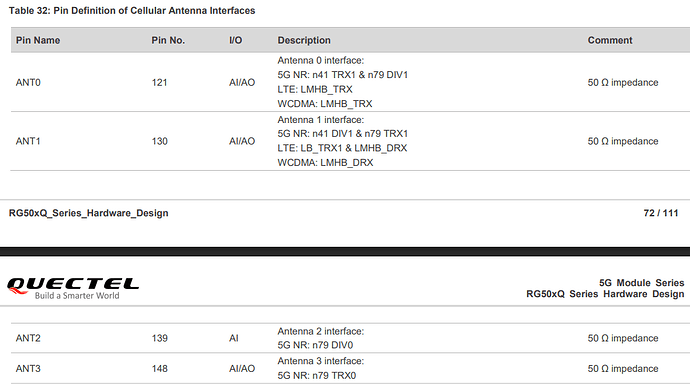Click the Pin No. column header
The width and height of the screenshot is (690, 384).
168,40
